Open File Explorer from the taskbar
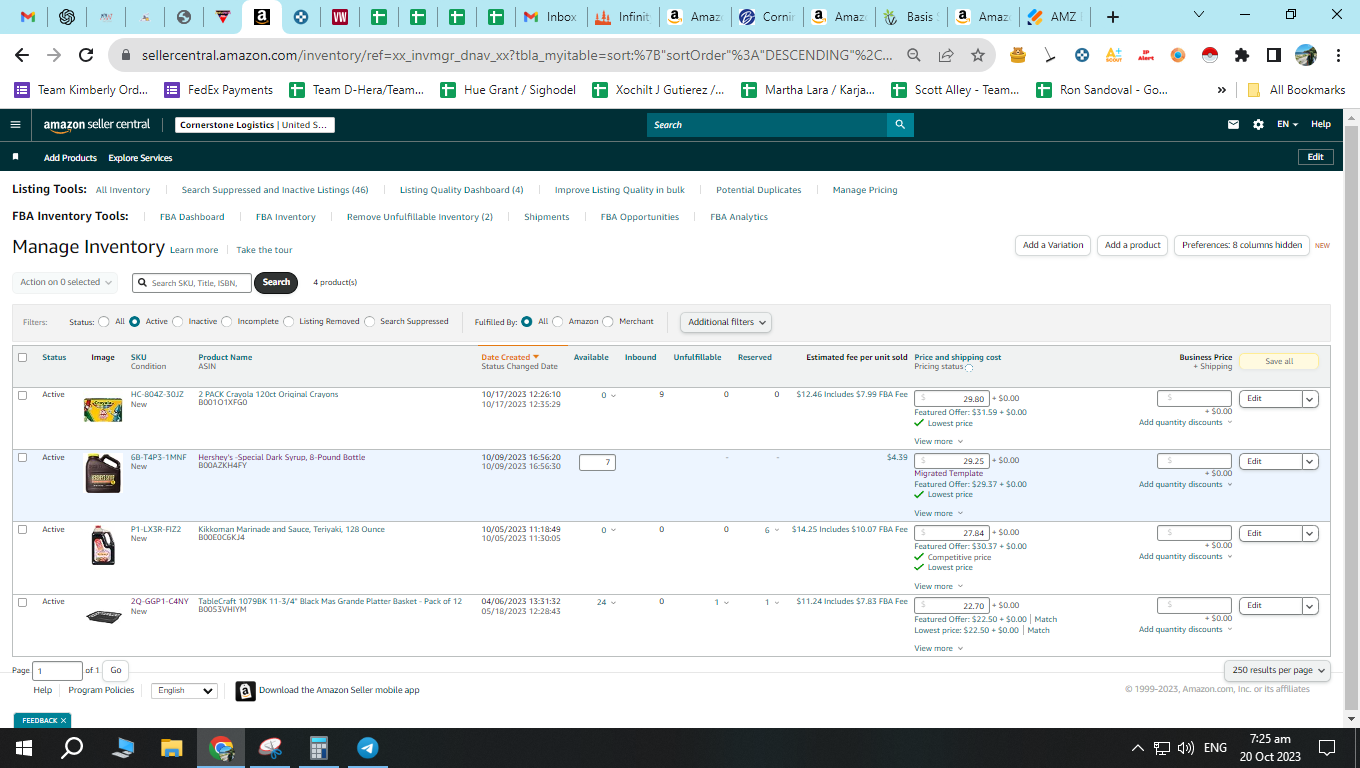The width and height of the screenshot is (1360, 768). [172, 748]
